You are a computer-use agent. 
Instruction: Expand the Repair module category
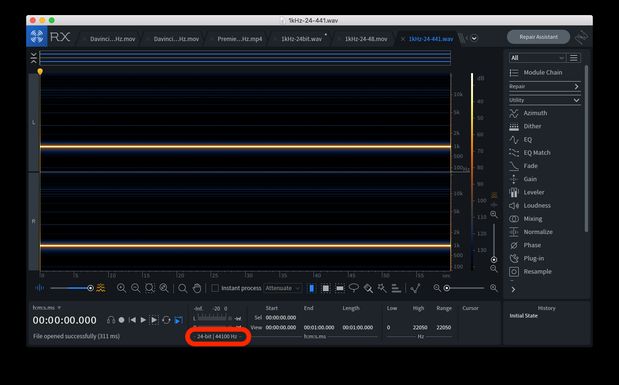(545, 86)
